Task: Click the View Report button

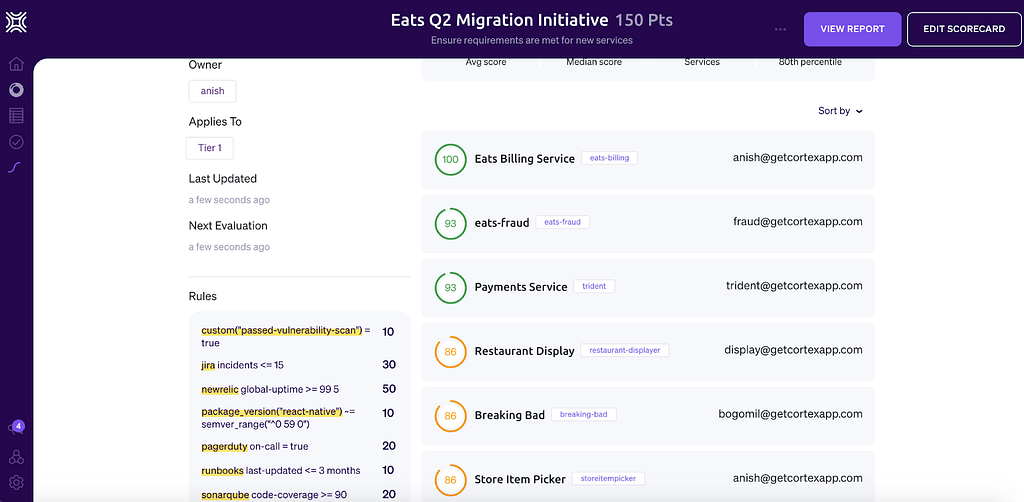Action: click(x=852, y=29)
